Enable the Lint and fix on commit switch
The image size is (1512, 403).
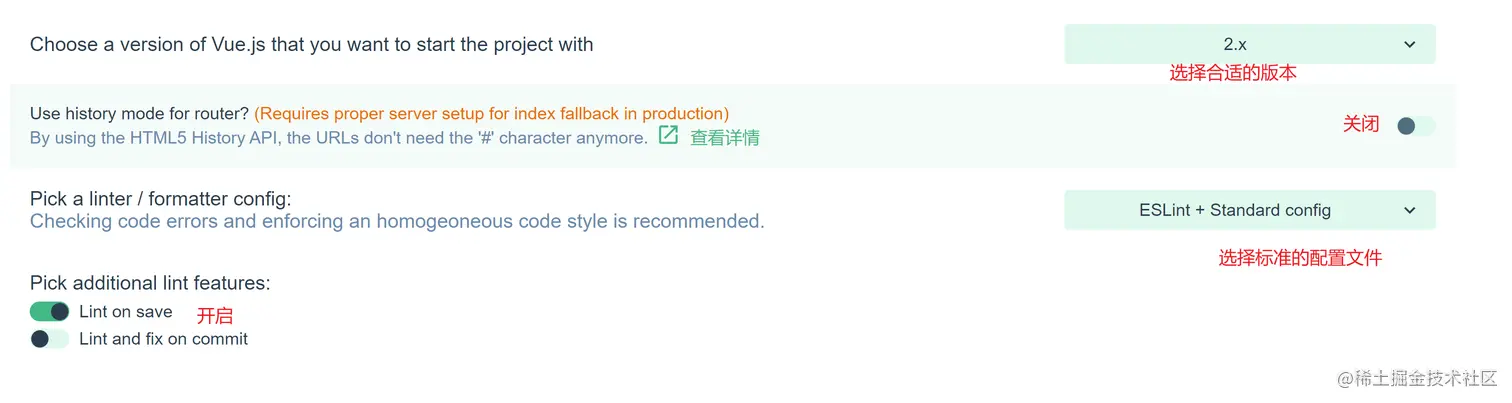pos(49,339)
